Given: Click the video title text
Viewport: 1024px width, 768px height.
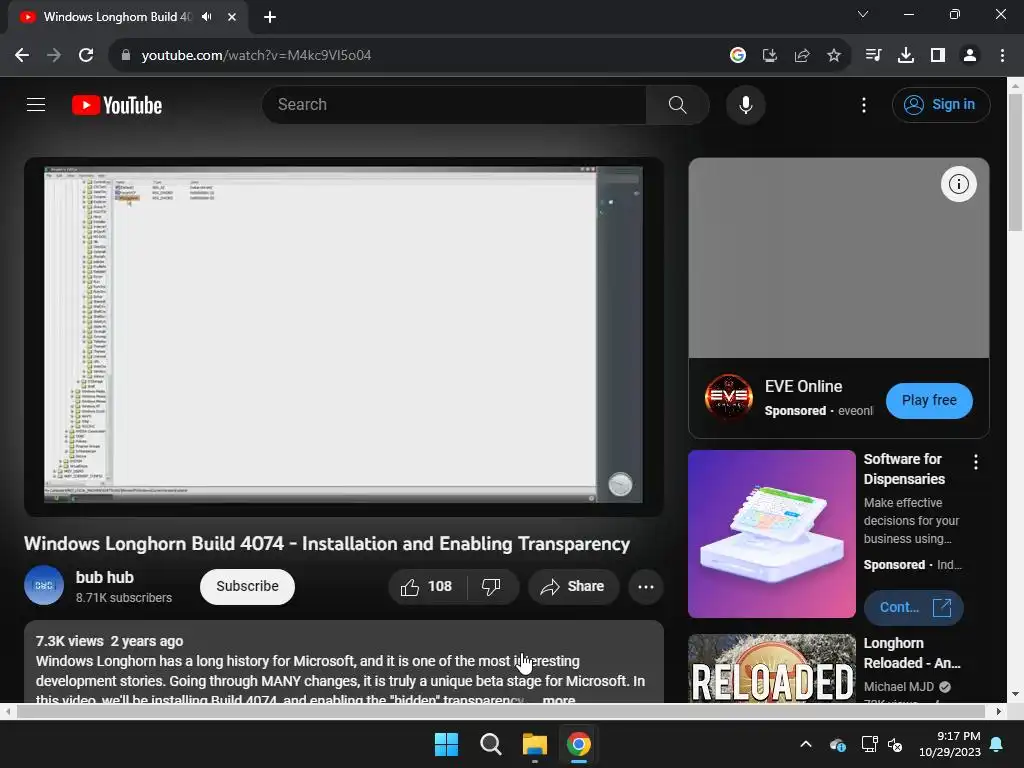Looking at the screenshot, I should coord(327,544).
